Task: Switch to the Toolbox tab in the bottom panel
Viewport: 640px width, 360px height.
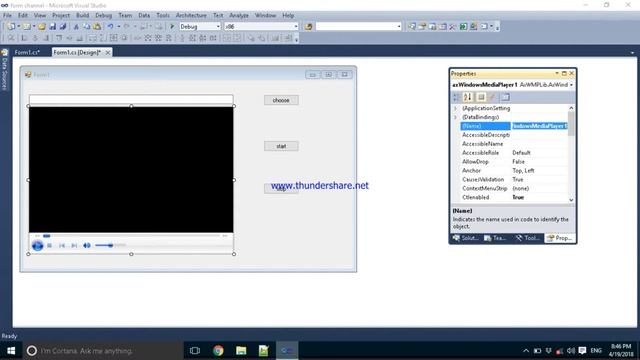Action: pyautogui.click(x=528, y=238)
